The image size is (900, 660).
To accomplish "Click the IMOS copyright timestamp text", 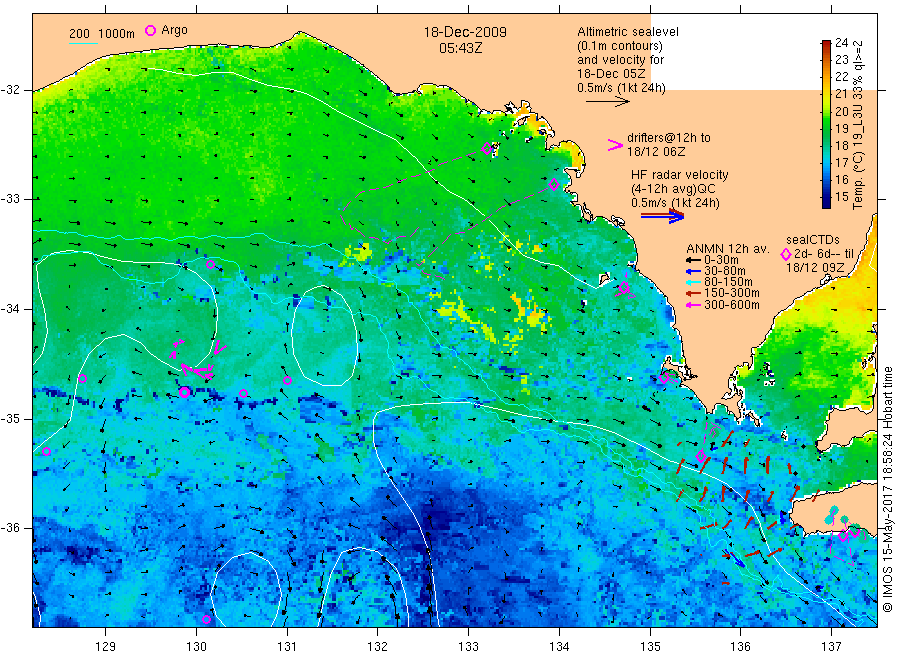I will point(887,490).
